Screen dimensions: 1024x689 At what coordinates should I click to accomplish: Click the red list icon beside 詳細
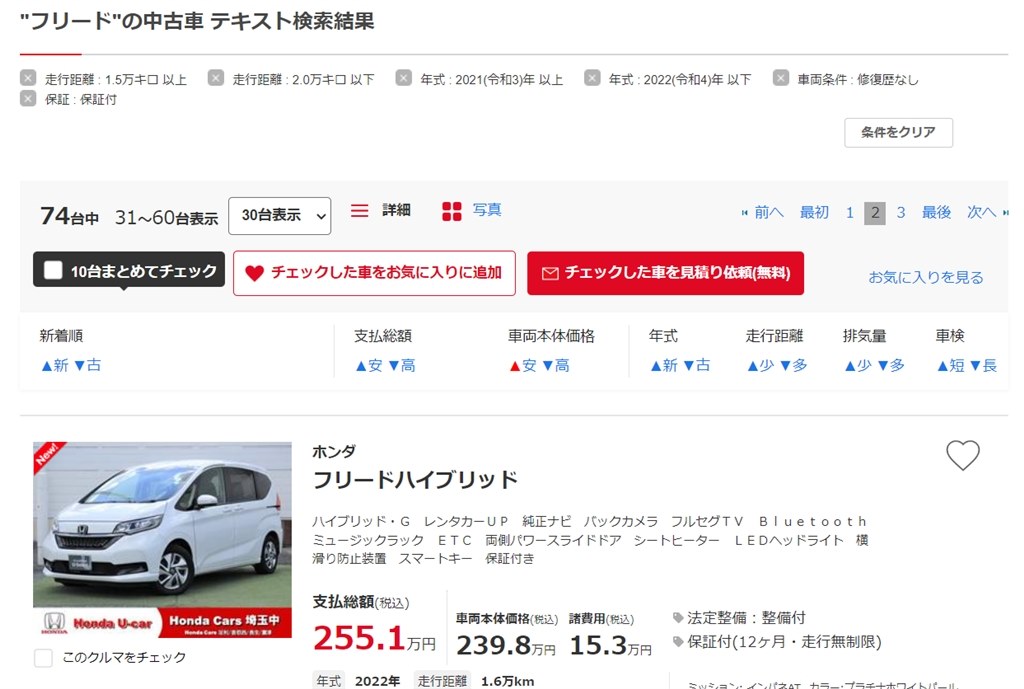[x=359, y=210]
